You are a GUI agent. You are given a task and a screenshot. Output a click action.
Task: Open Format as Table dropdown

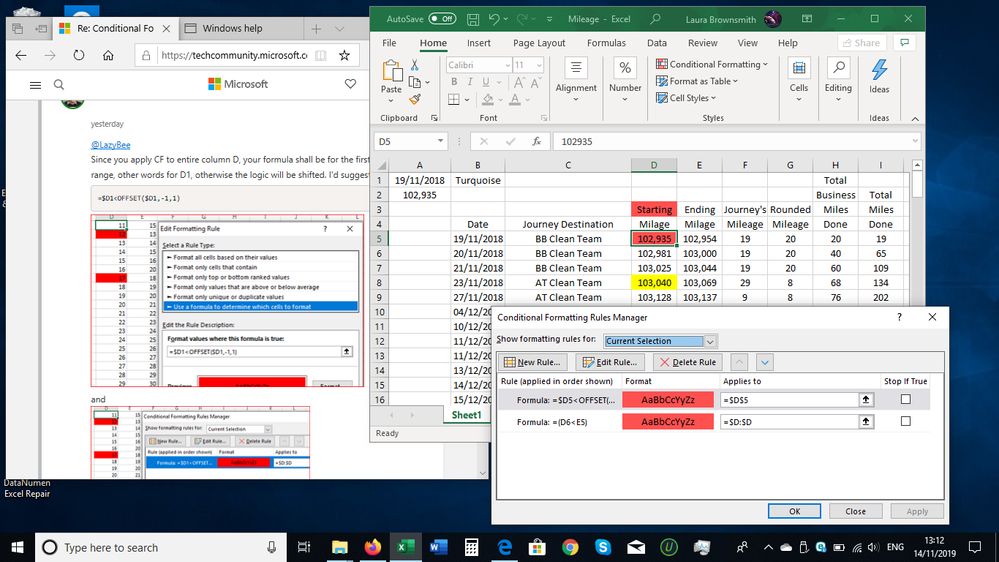tap(697, 81)
